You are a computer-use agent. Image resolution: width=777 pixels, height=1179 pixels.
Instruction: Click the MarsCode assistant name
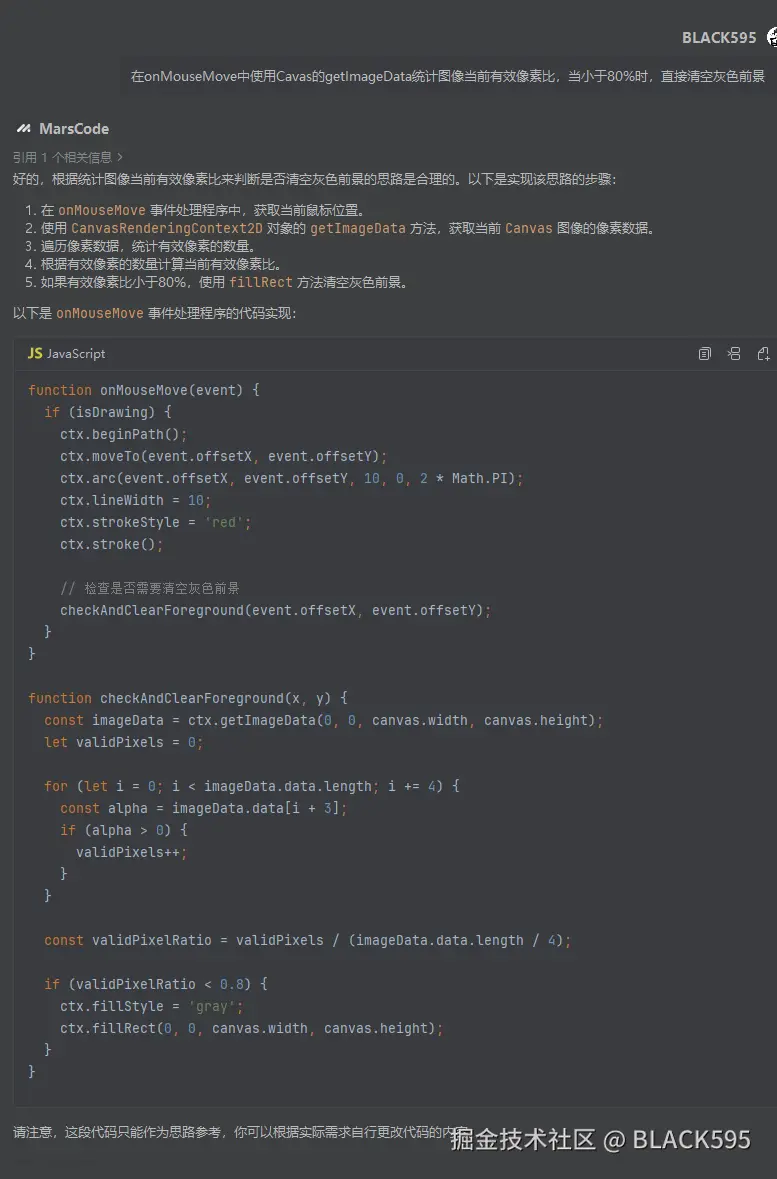click(74, 129)
